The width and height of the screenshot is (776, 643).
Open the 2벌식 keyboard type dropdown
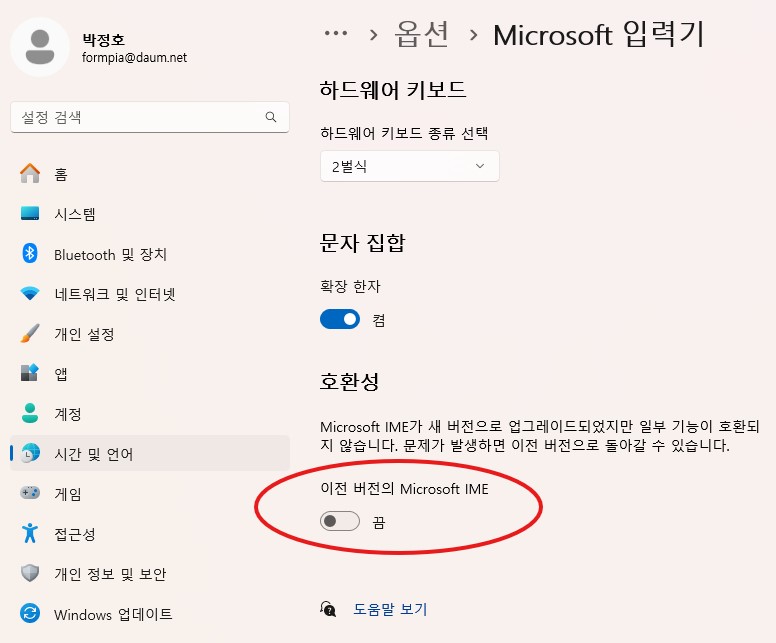tap(410, 166)
